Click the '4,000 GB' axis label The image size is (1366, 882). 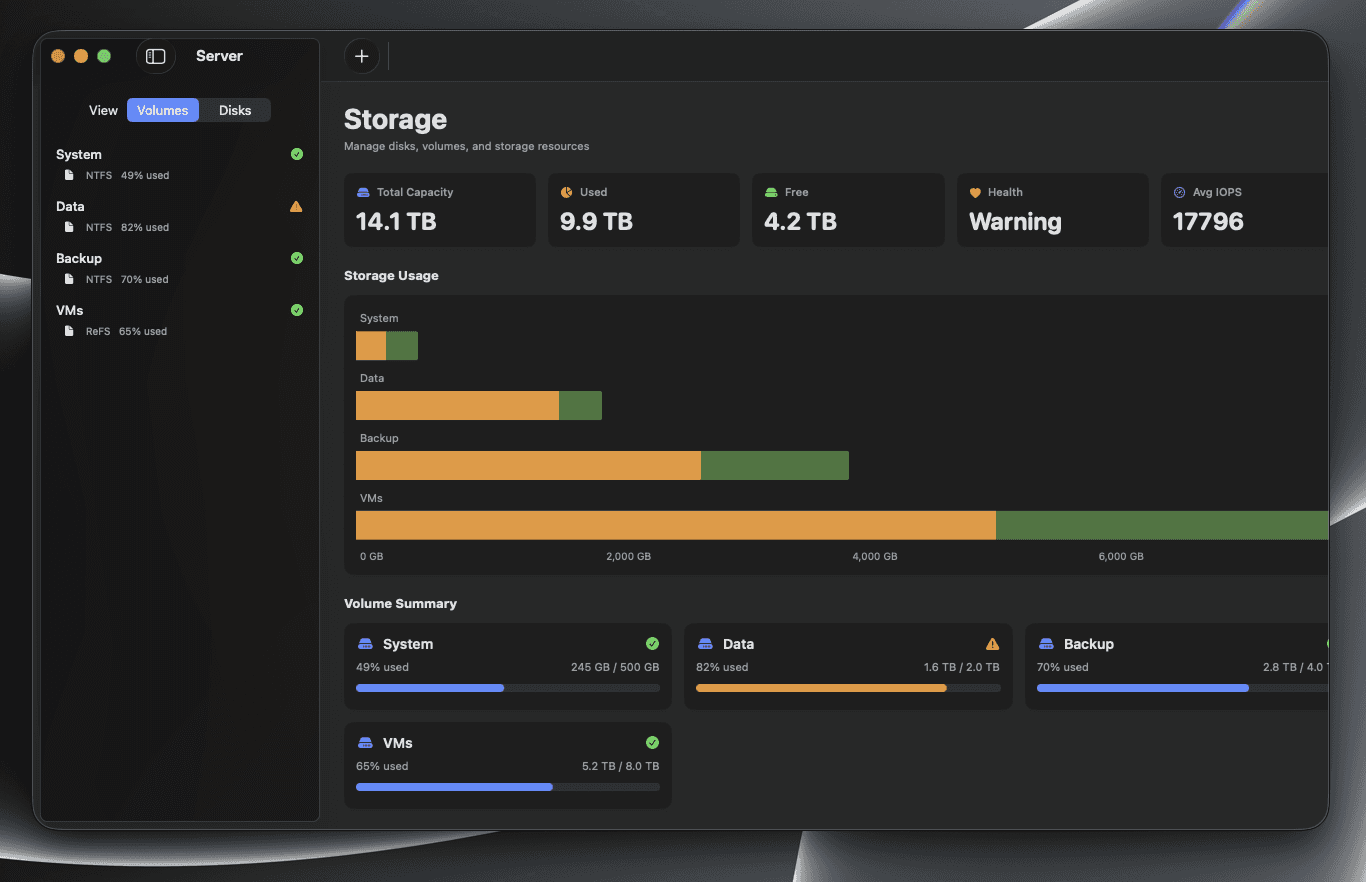(875, 556)
